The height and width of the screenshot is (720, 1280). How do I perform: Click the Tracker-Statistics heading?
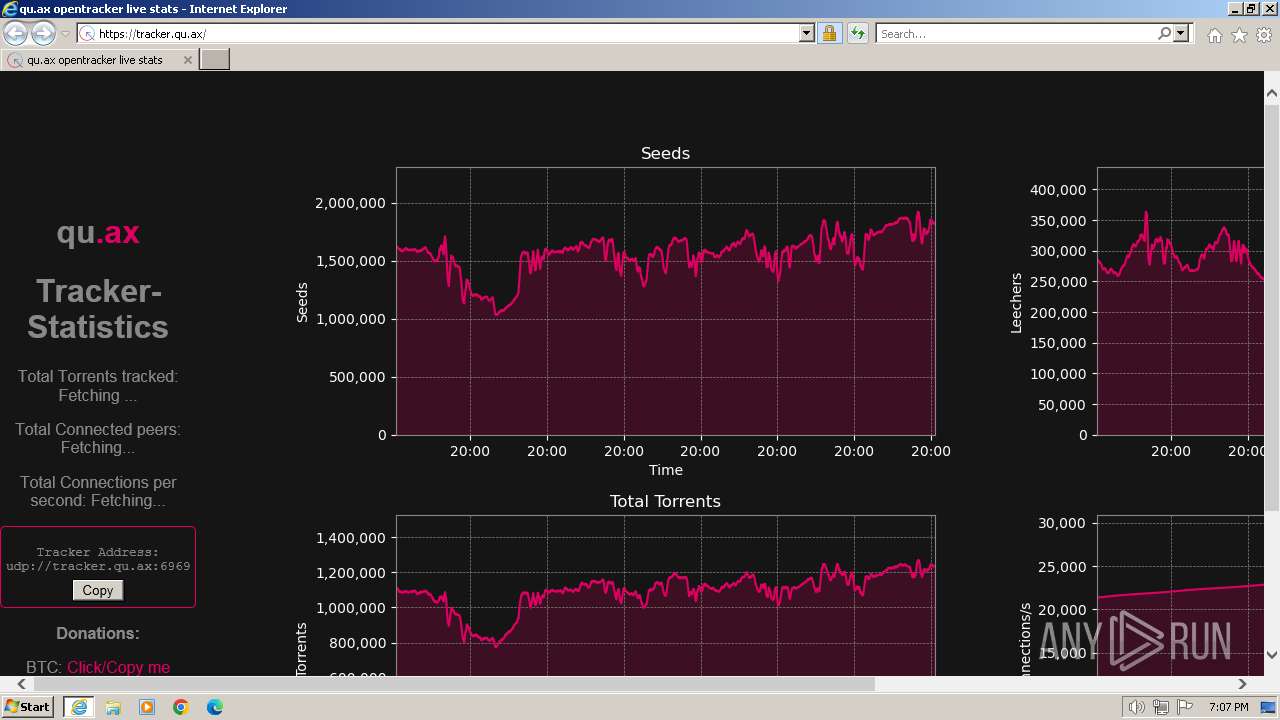point(98,309)
